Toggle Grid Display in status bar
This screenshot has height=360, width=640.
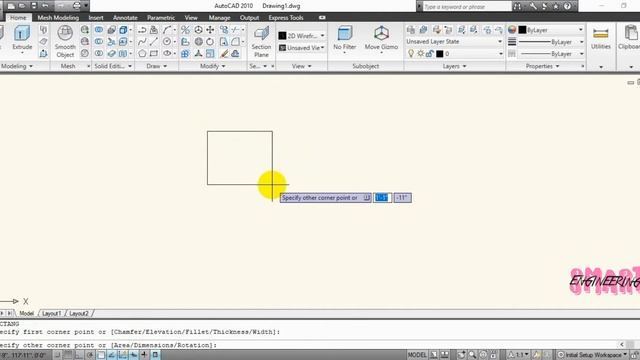click(x=68, y=355)
